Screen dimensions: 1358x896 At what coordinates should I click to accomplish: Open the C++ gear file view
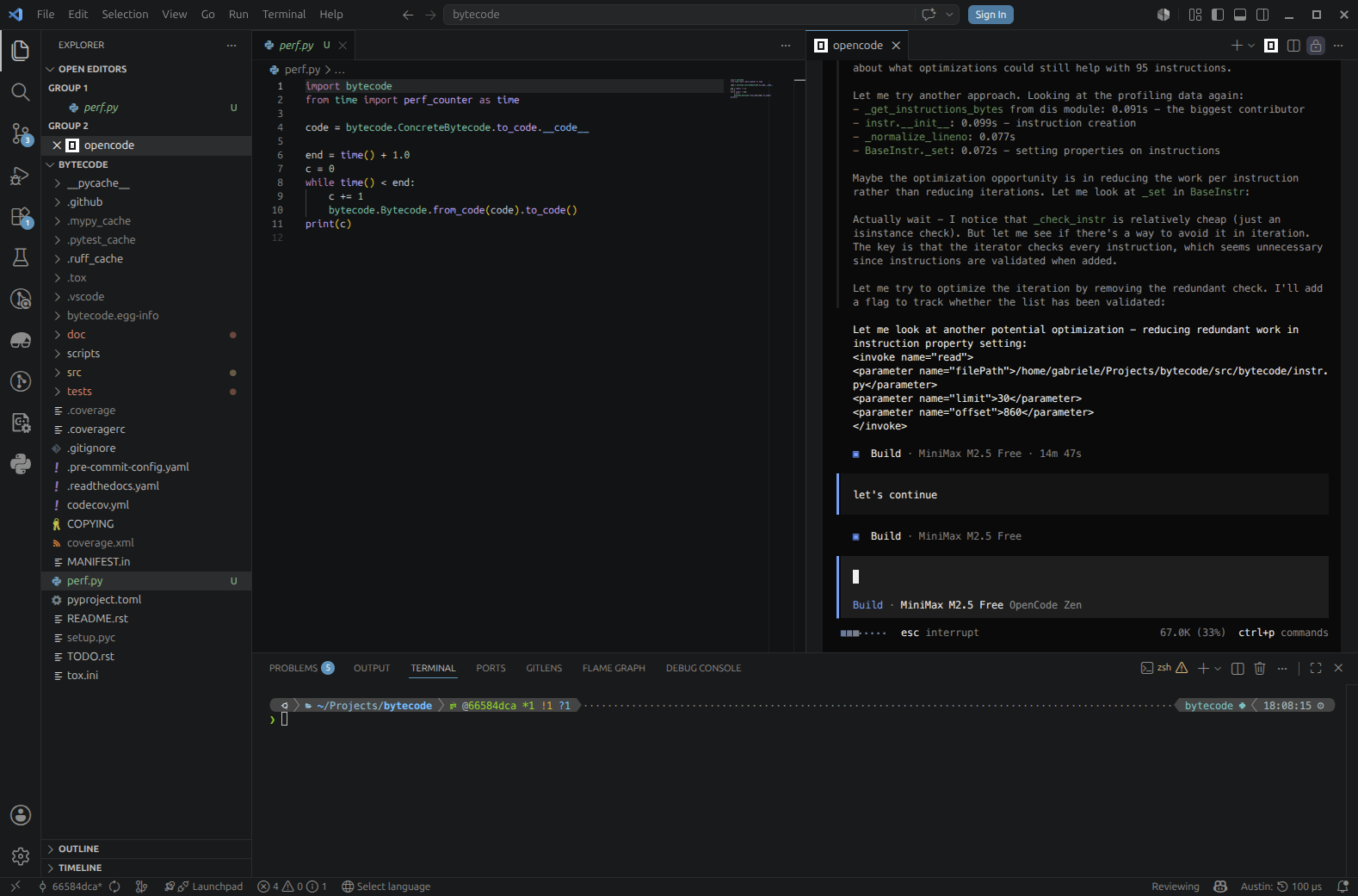(x=21, y=423)
